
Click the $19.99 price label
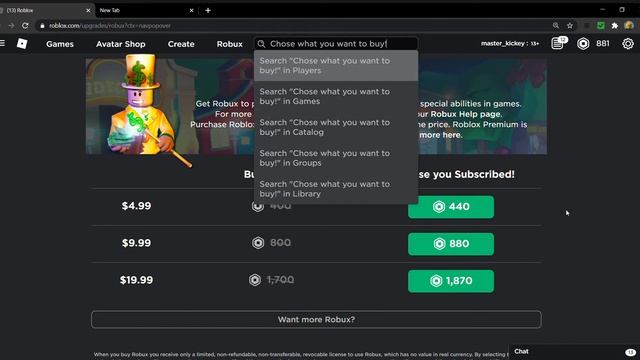pos(136,280)
